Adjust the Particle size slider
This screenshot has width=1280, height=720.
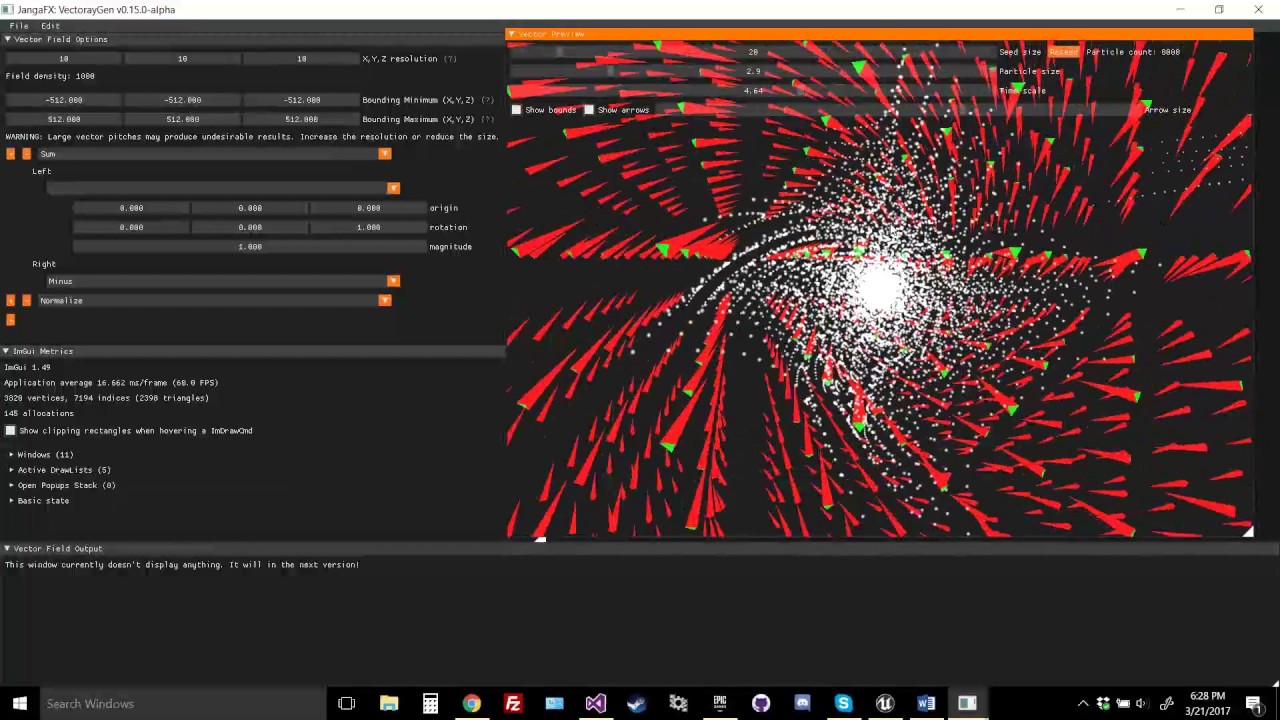(753, 71)
